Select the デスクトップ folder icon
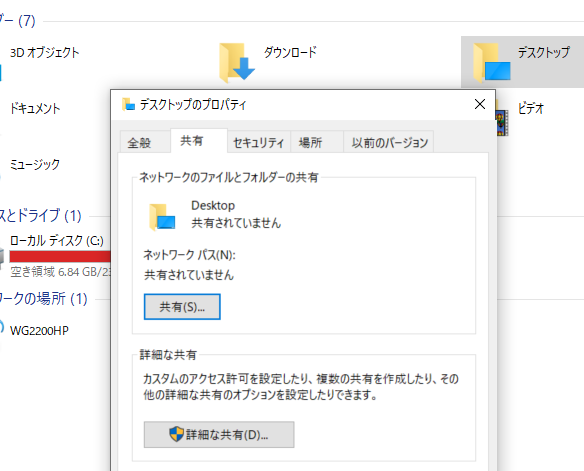 point(491,63)
